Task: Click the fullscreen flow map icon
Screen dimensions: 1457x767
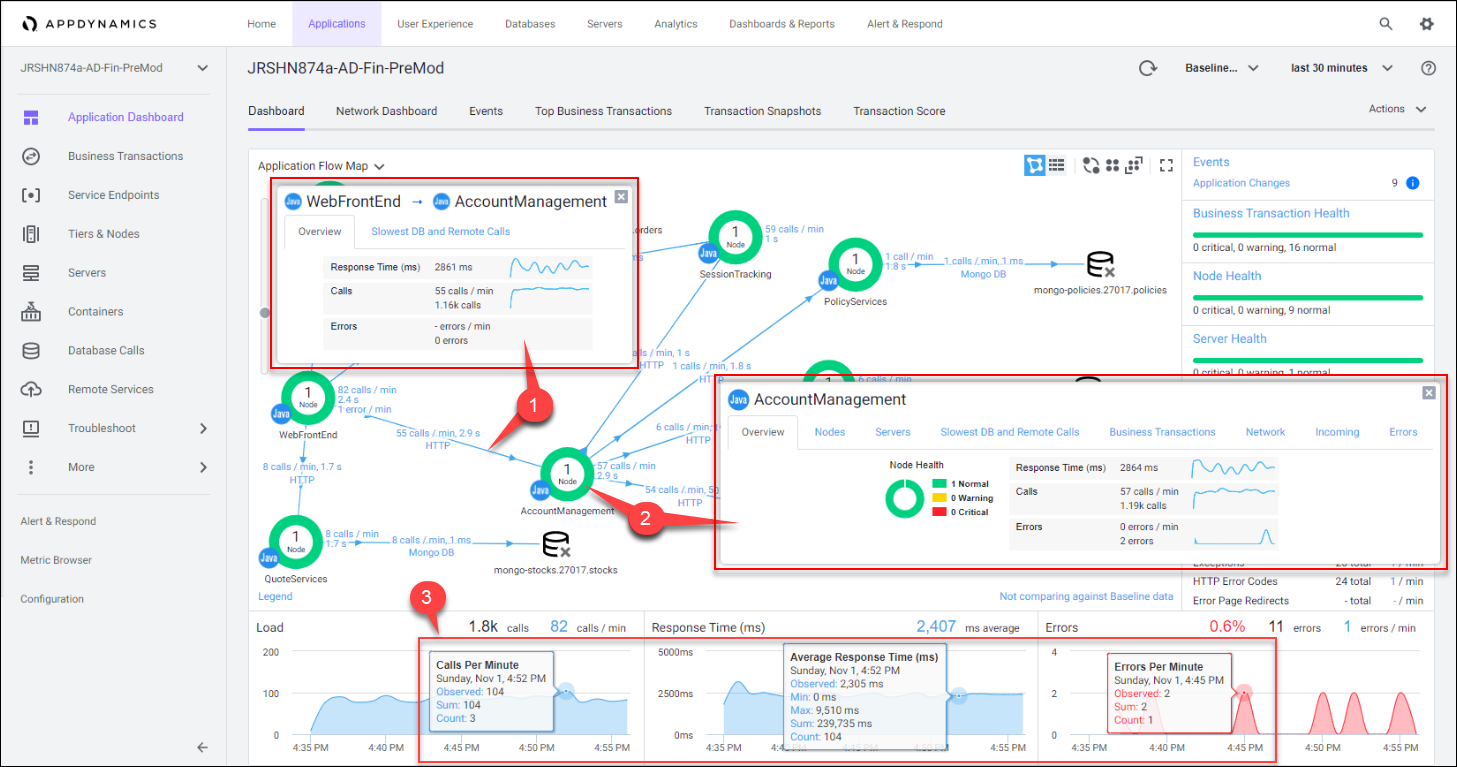Action: [x=1165, y=165]
